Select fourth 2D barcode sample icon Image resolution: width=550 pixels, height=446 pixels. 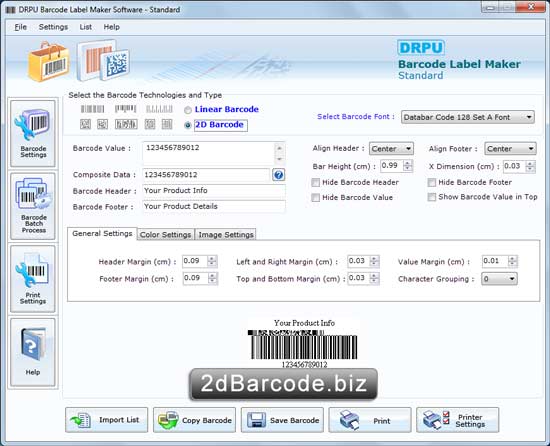click(x=150, y=124)
